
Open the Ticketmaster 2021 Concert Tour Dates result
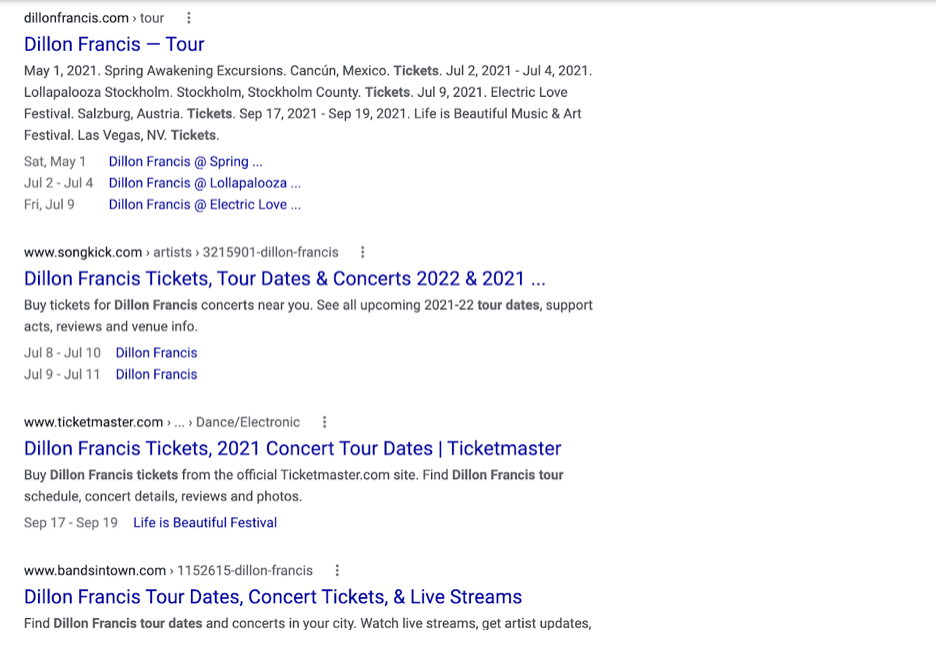[x=292, y=449]
